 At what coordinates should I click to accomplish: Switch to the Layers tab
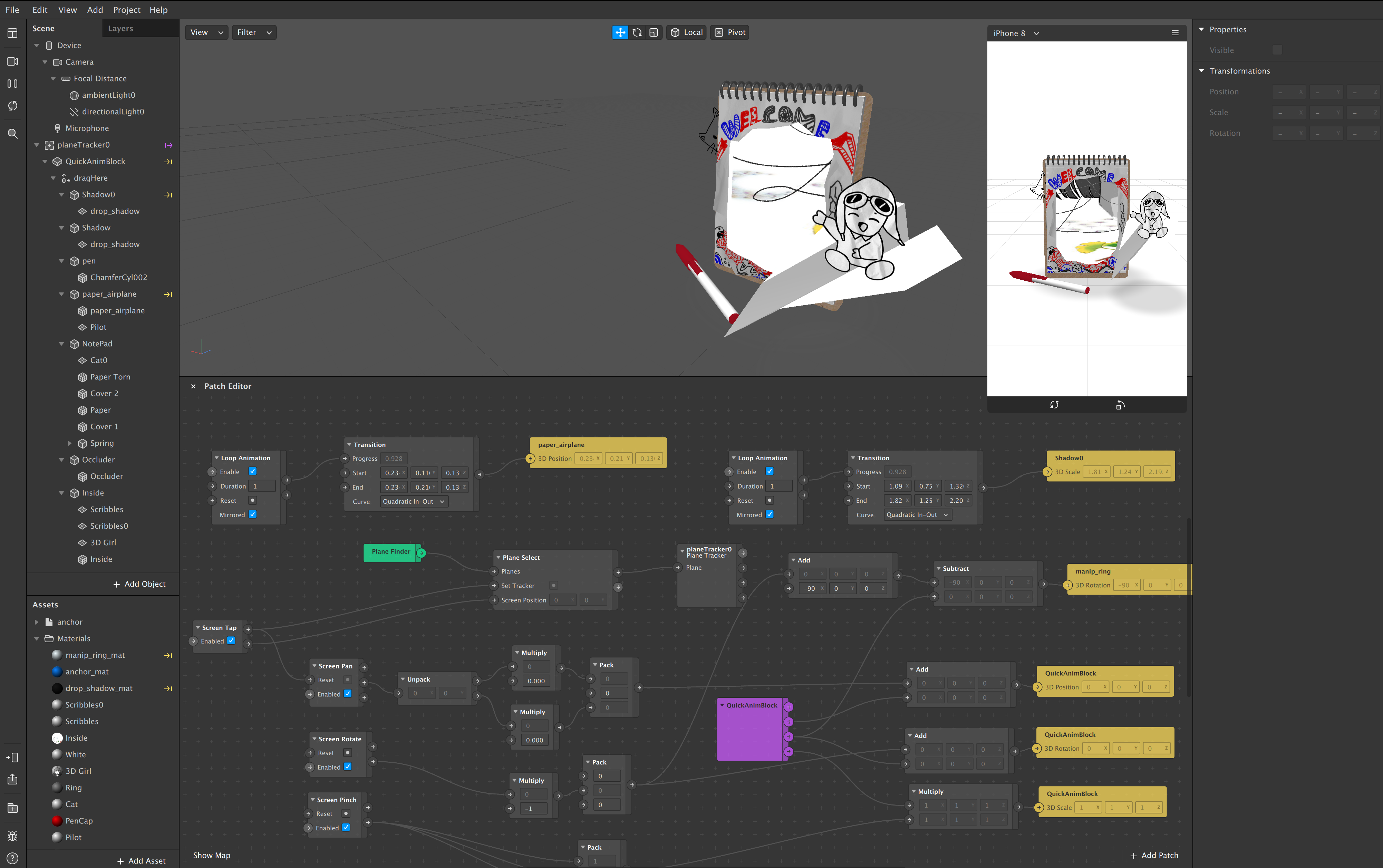(x=120, y=29)
